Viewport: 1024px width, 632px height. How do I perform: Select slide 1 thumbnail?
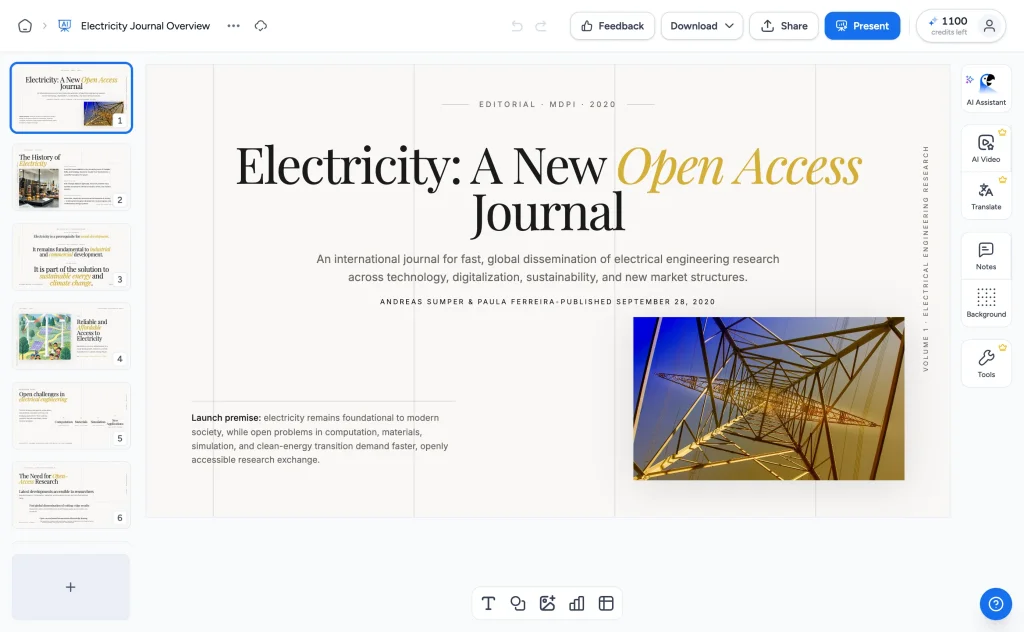click(71, 98)
